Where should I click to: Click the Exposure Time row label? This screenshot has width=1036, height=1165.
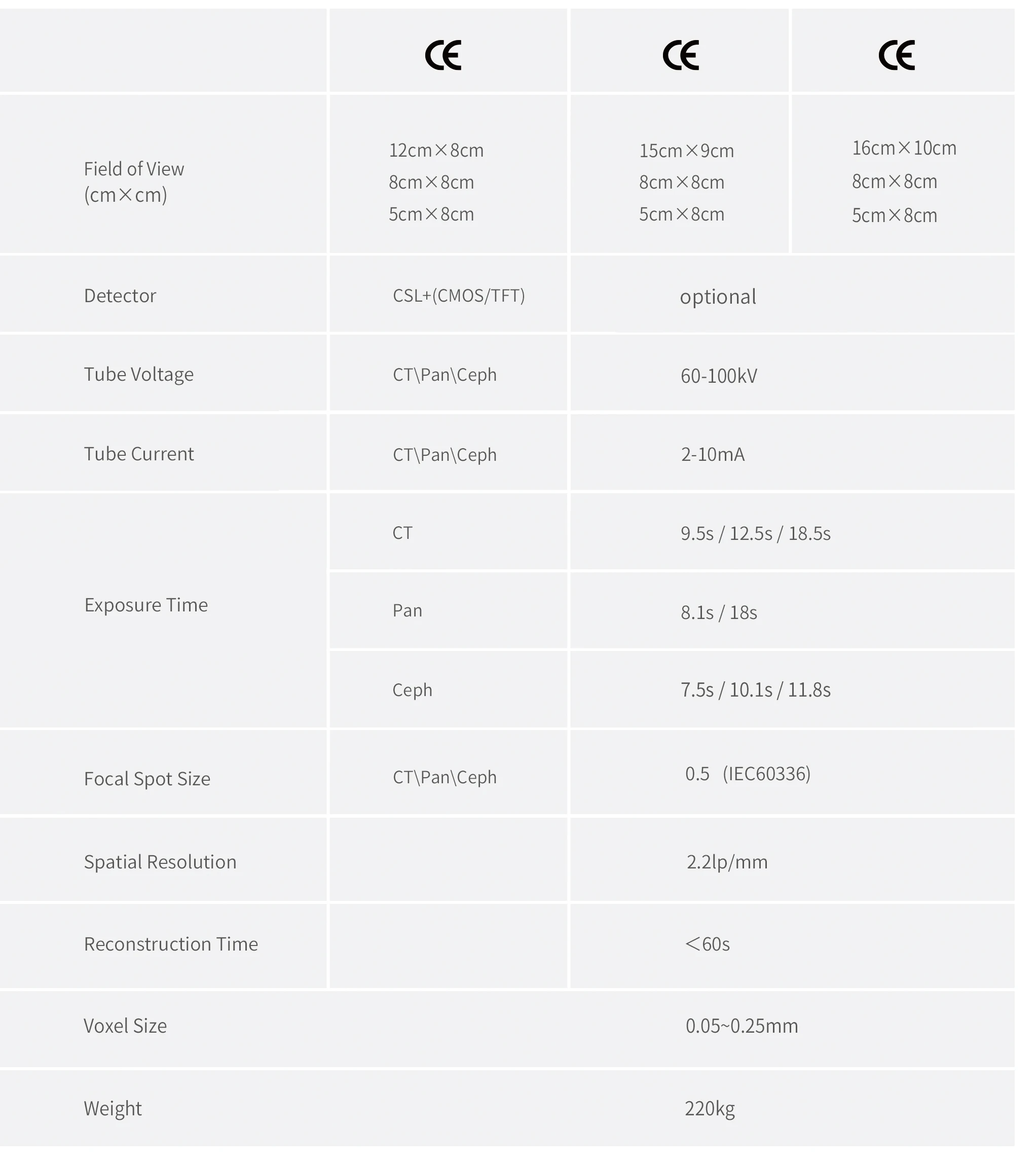click(146, 605)
